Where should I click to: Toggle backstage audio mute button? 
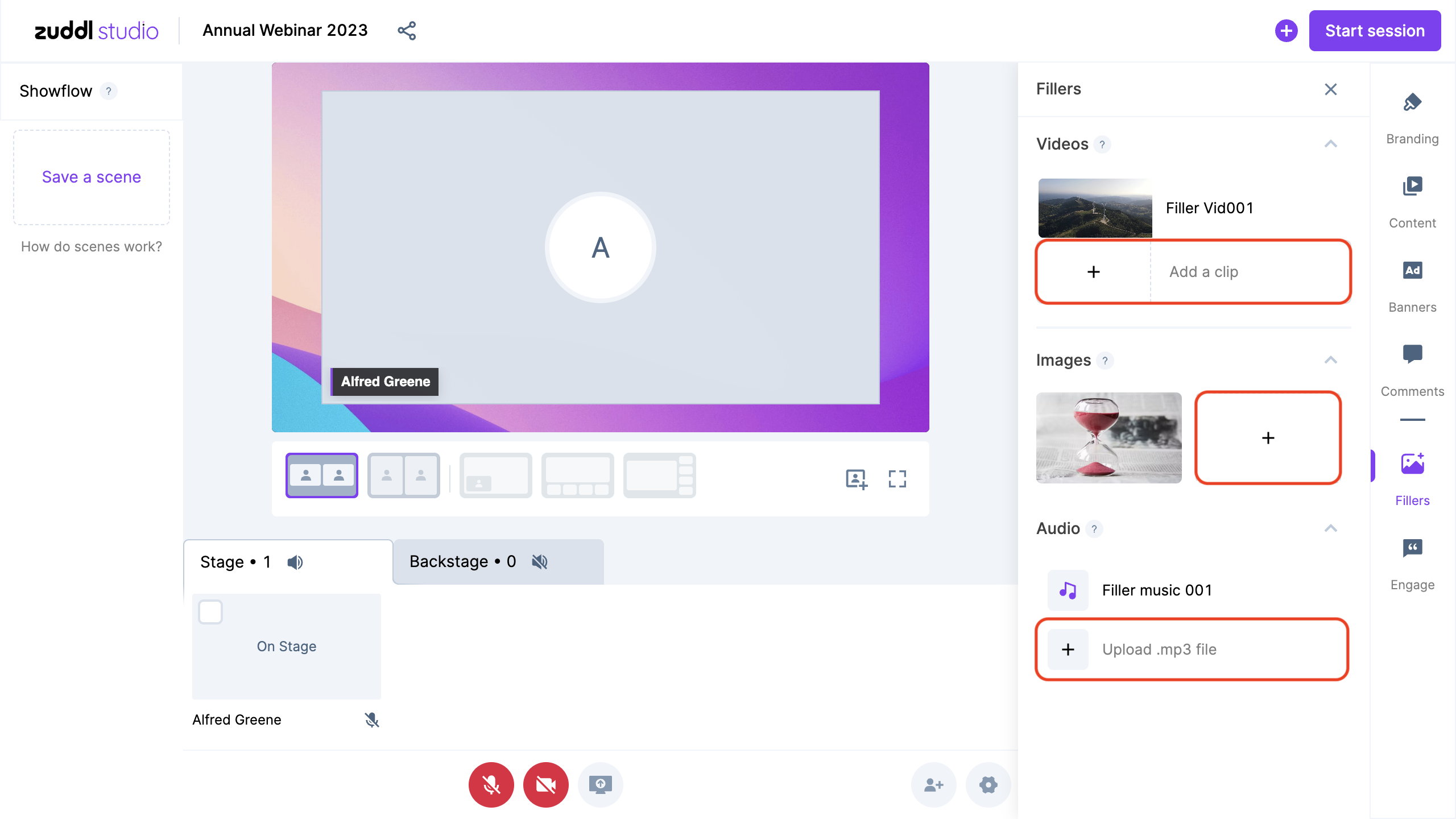pos(541,562)
